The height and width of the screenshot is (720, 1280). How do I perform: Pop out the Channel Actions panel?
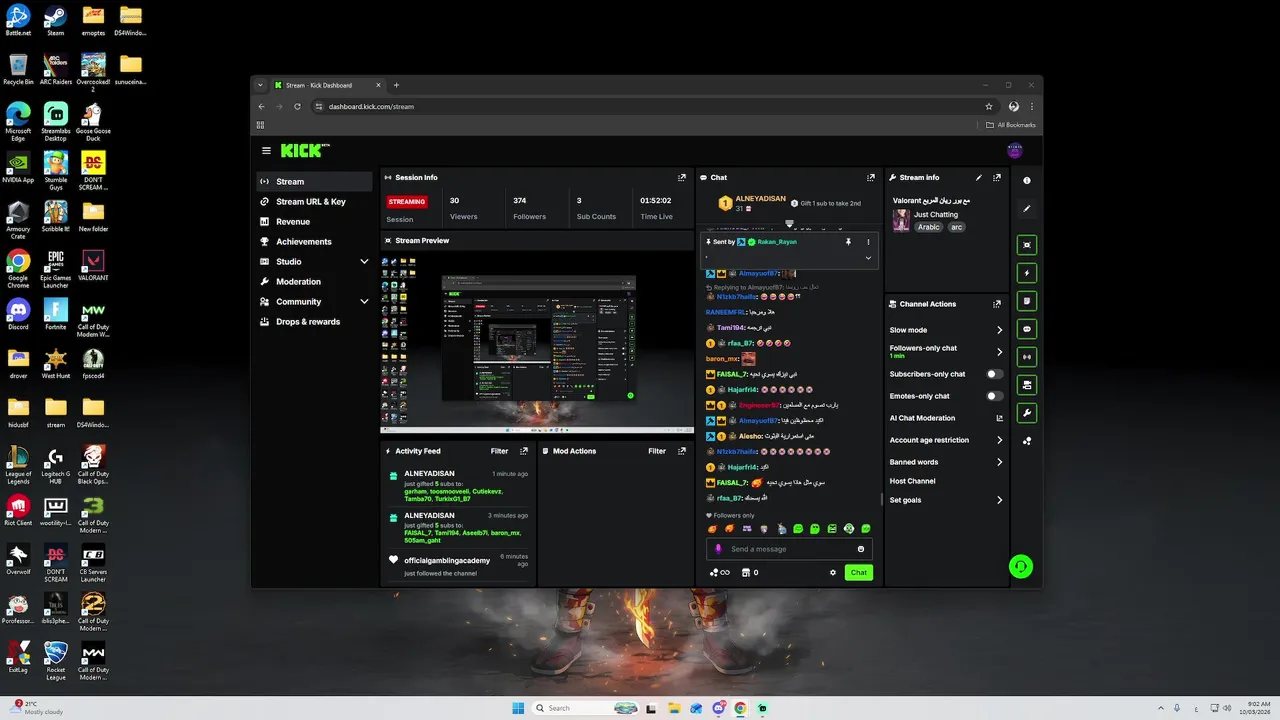[996, 304]
